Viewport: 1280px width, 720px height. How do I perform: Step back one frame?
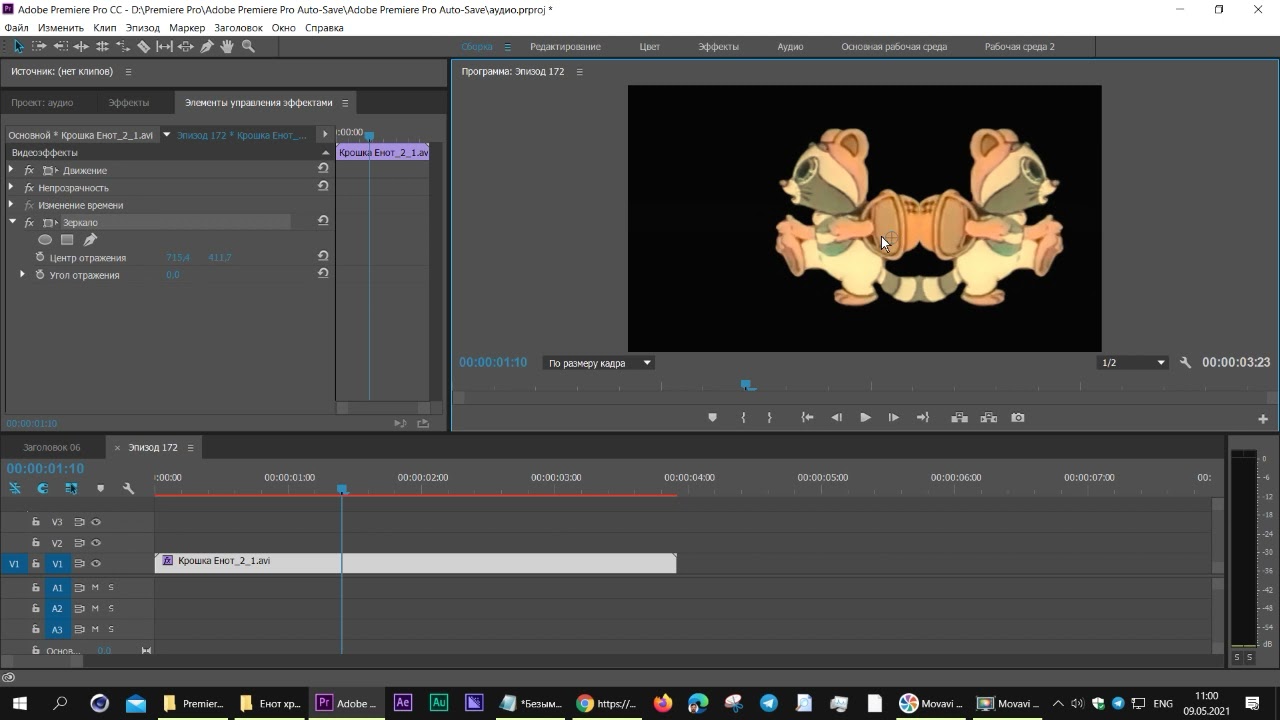tap(836, 418)
